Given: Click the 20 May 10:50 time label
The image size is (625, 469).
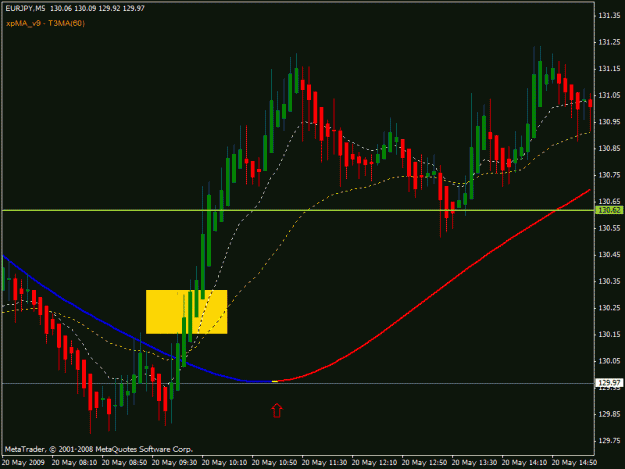Looking at the screenshot, I should [x=274, y=463].
